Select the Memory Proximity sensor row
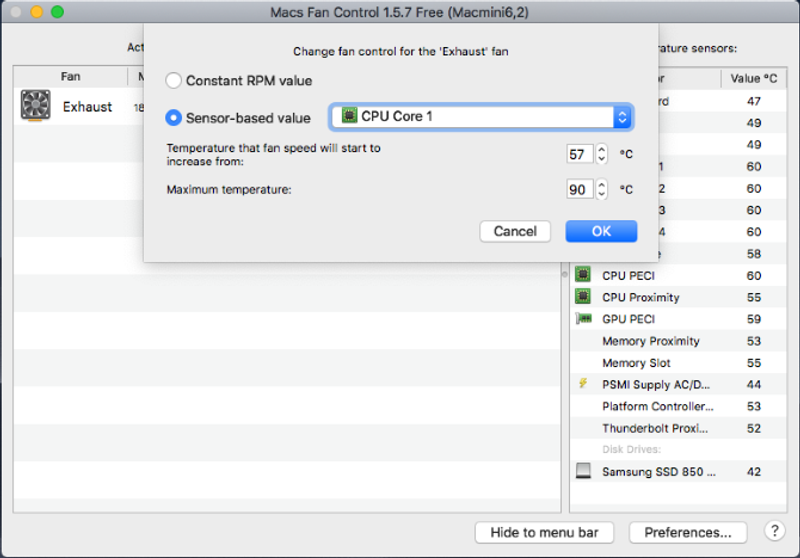 click(x=660, y=341)
